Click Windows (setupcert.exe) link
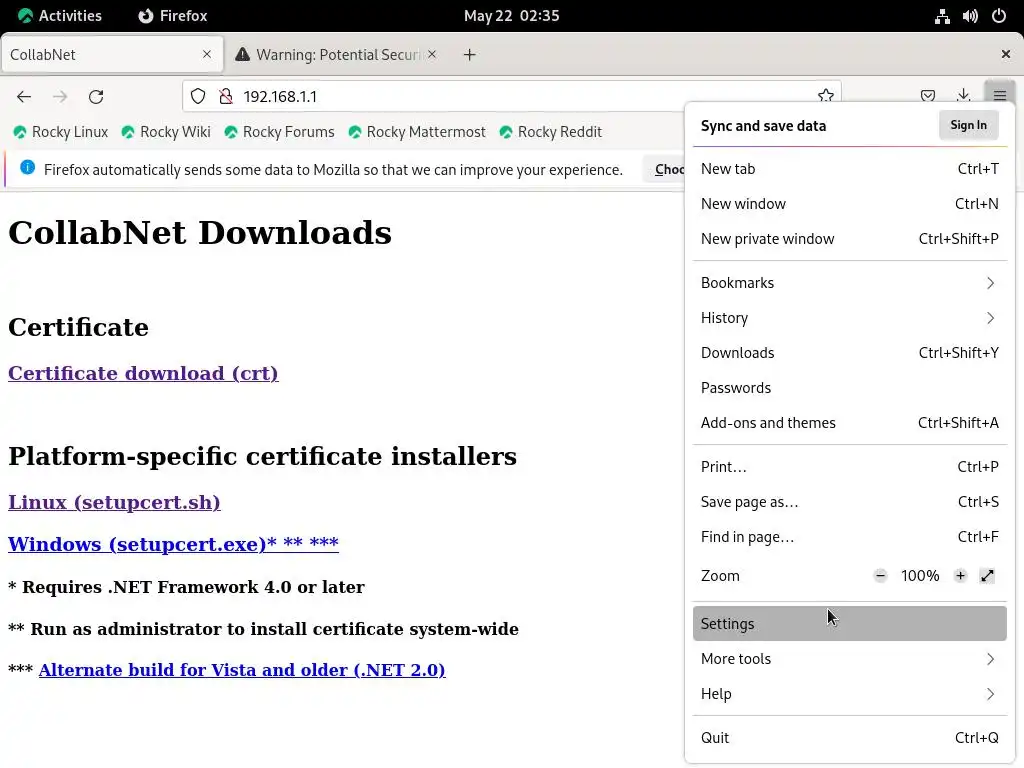This screenshot has width=1024, height=768. point(173,544)
